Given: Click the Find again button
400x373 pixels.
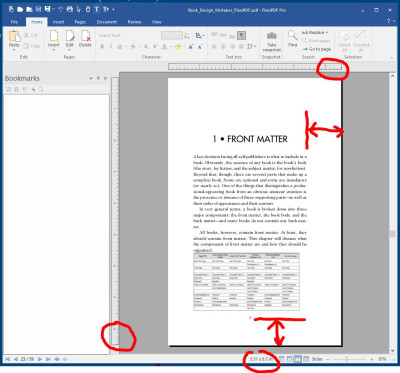Looking at the screenshot, I should coord(316,41).
